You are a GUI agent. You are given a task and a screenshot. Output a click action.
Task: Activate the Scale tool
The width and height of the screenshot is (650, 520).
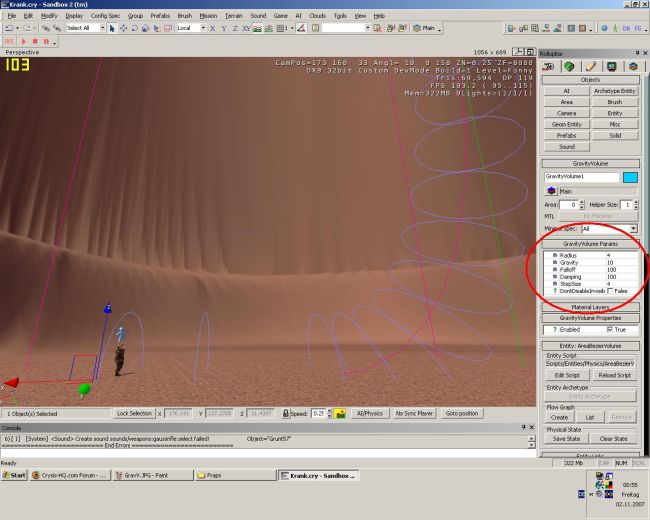[x=146, y=28]
